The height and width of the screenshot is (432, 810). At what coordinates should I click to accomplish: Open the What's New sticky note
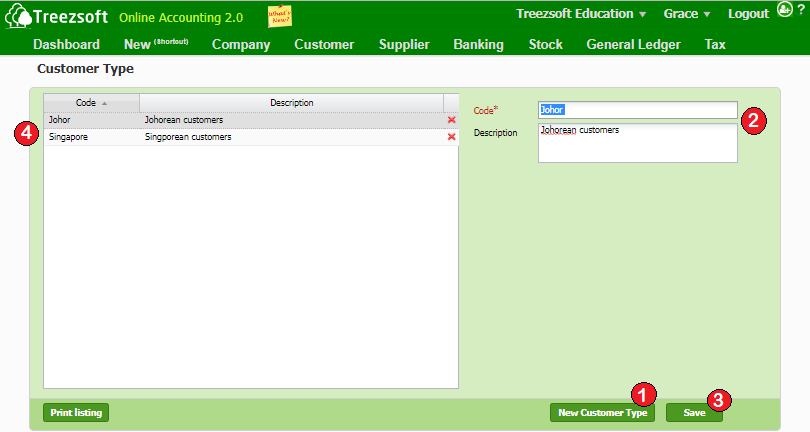click(280, 16)
